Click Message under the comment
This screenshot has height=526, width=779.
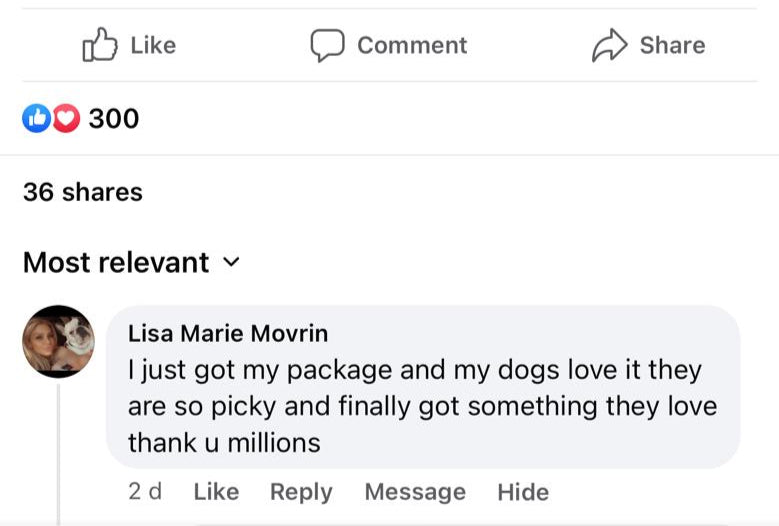(x=415, y=492)
